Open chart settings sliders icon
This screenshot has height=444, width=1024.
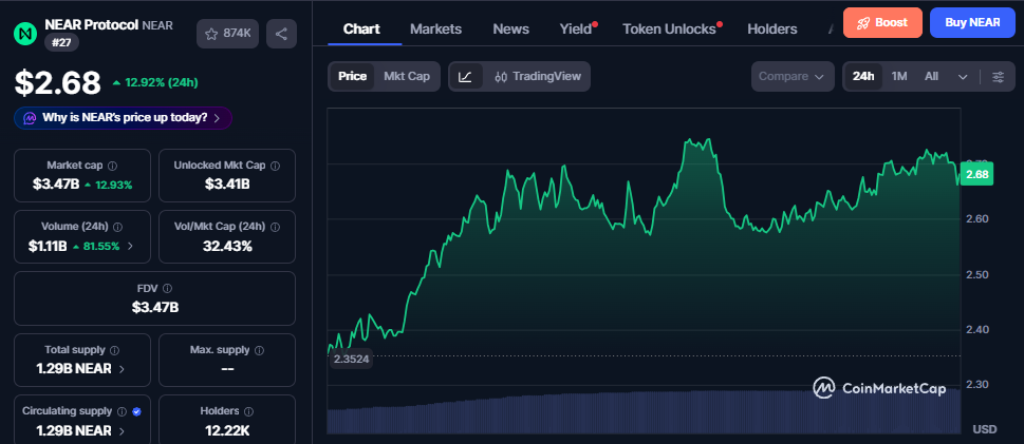[x=998, y=76]
